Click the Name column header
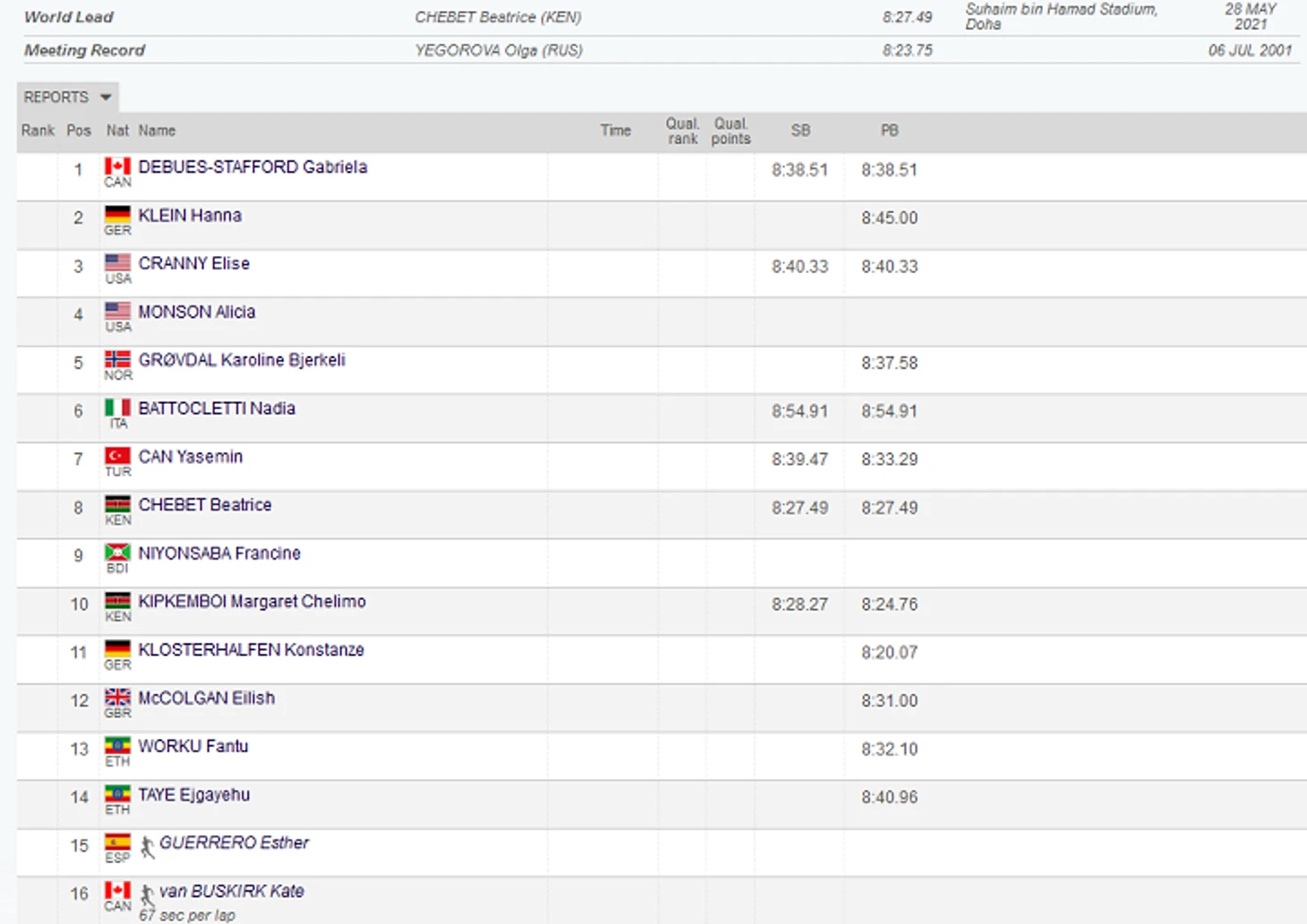1307x924 pixels. [x=157, y=131]
